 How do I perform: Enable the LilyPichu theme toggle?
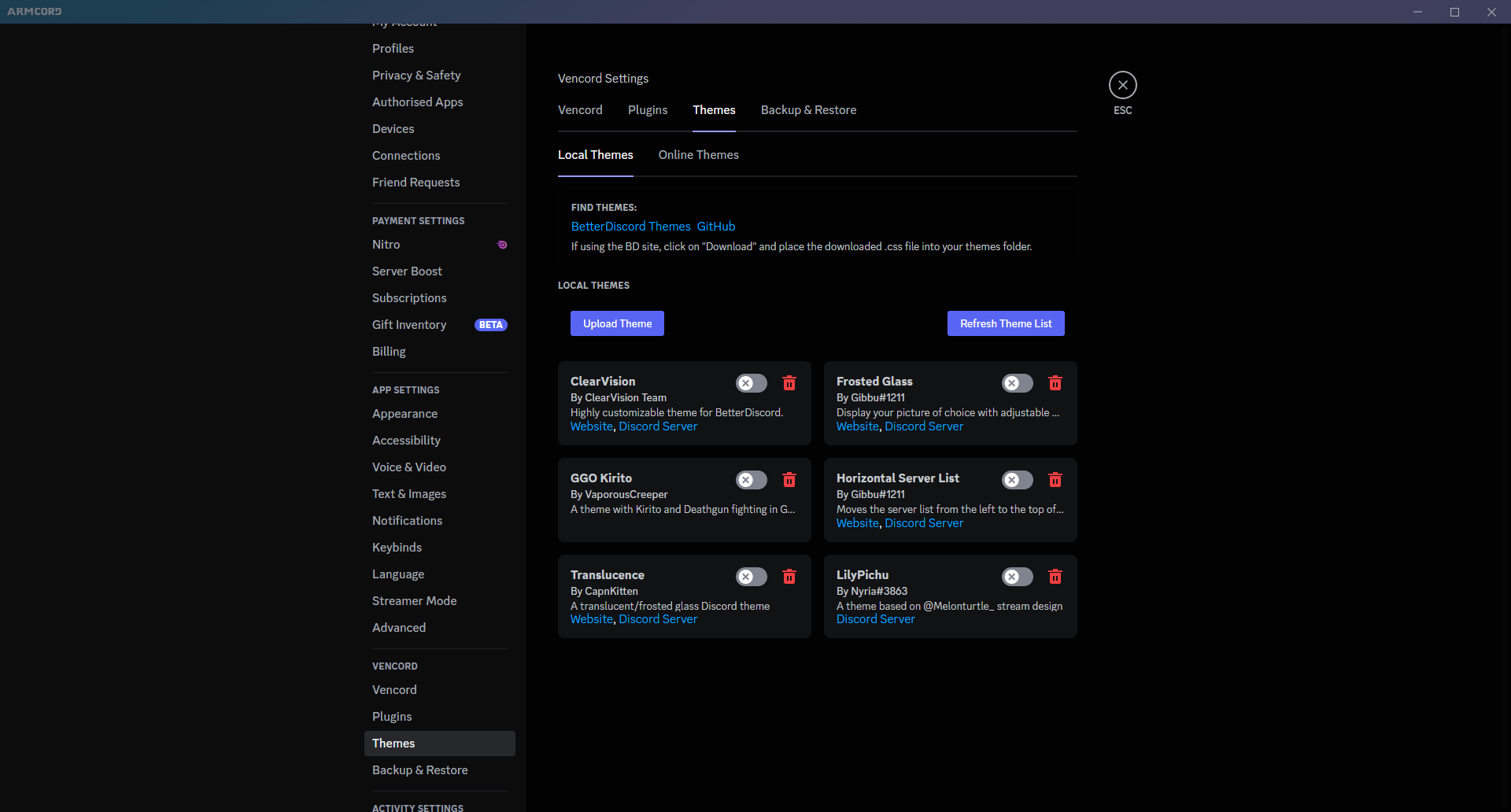coord(1018,577)
